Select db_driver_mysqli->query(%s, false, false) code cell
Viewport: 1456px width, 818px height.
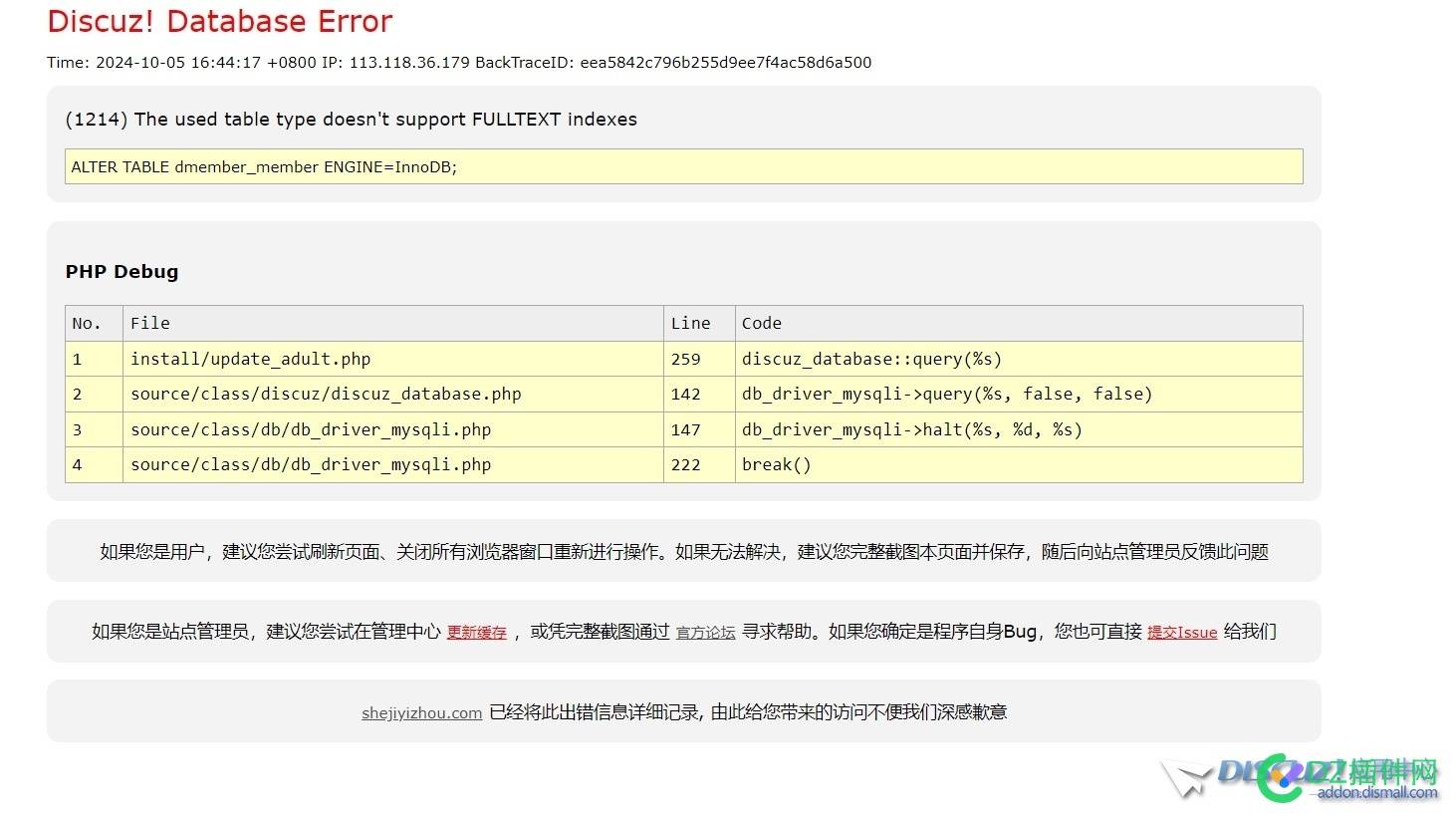pos(1019,395)
